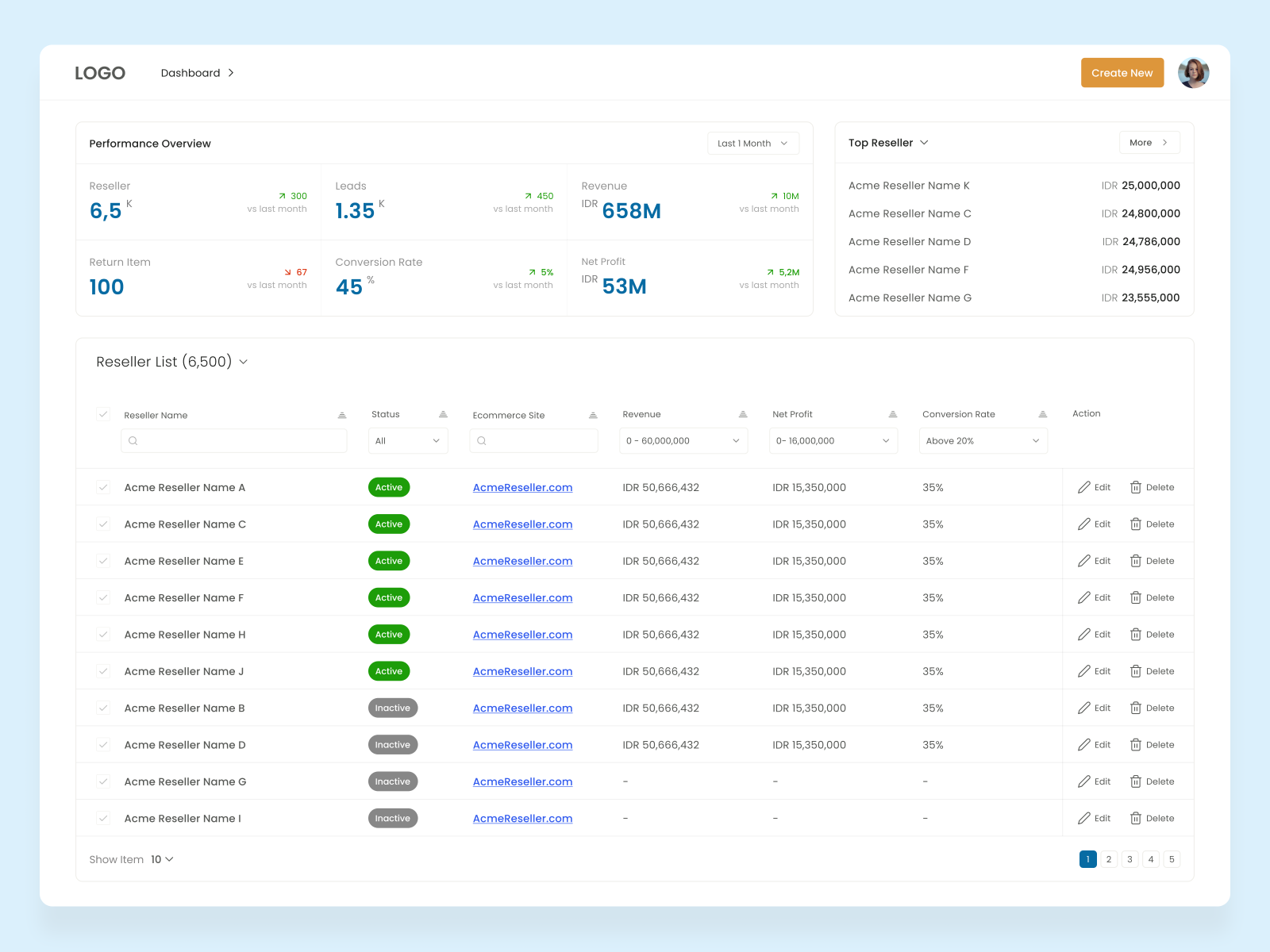Click the search icon in the Ecommerce Site filter
This screenshot has width=1270, height=952.
pos(482,440)
